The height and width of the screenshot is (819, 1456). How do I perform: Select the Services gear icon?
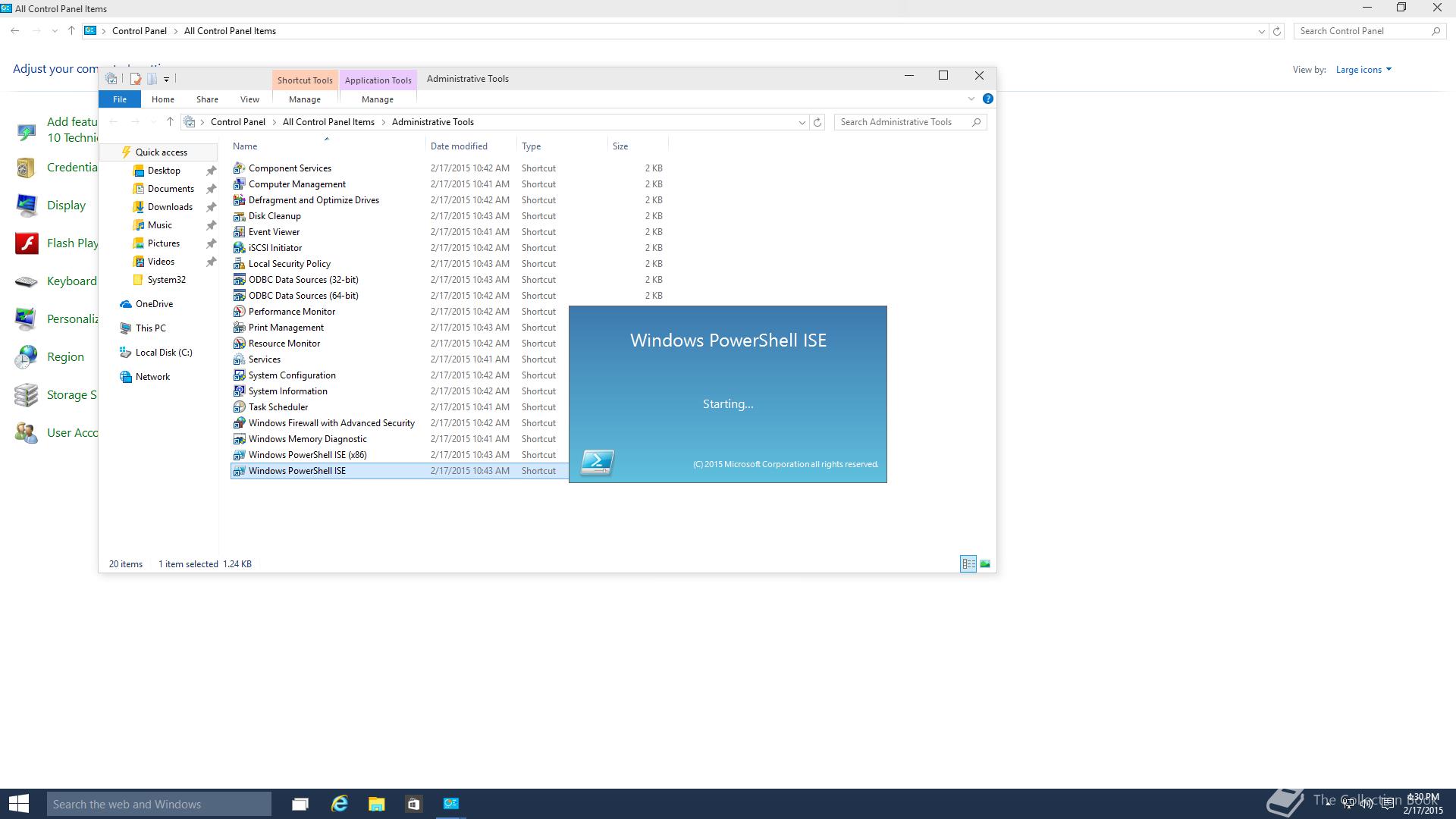point(239,359)
